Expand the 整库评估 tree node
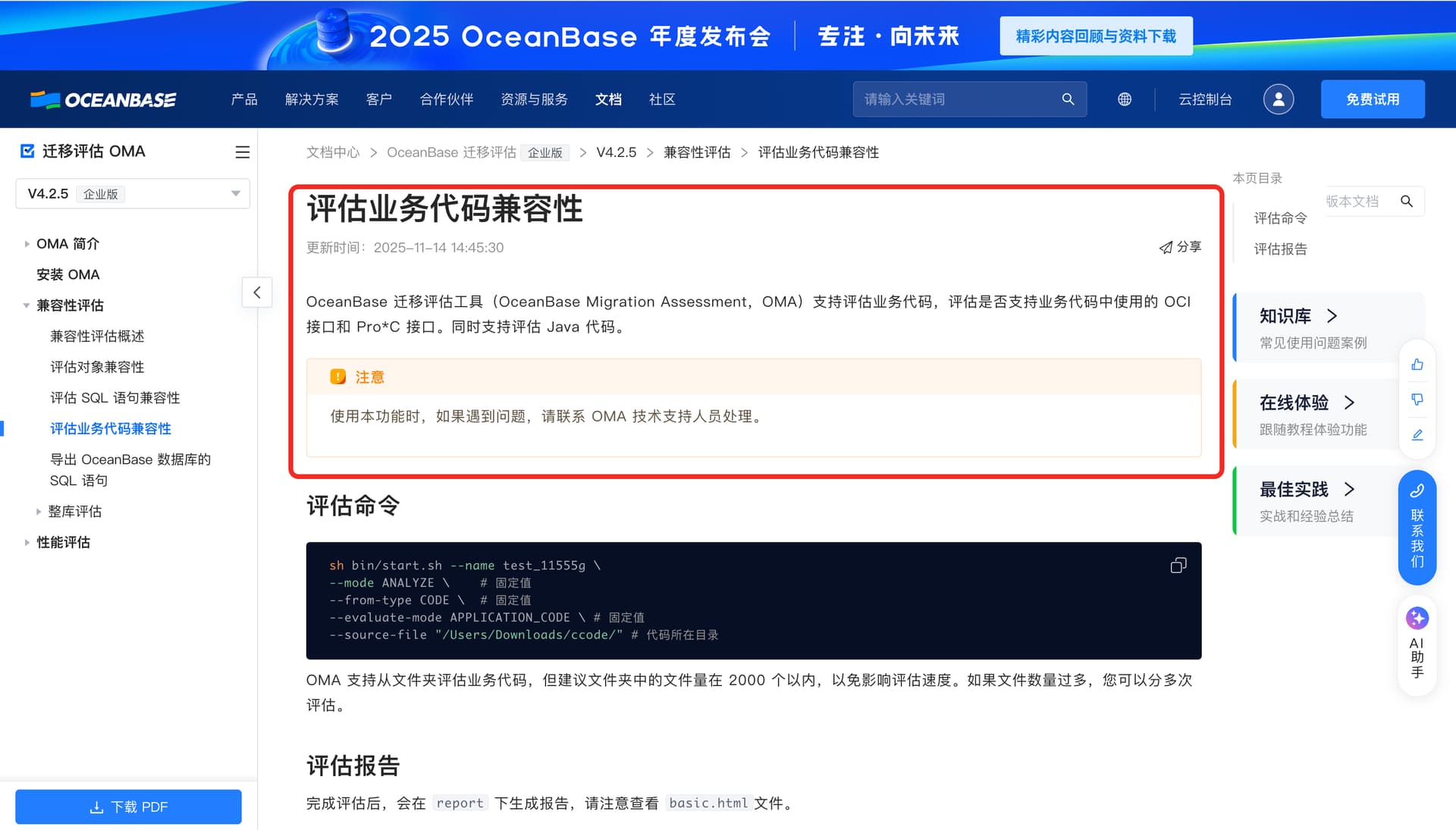Viewport: 1456px width, 830px height. click(39, 512)
